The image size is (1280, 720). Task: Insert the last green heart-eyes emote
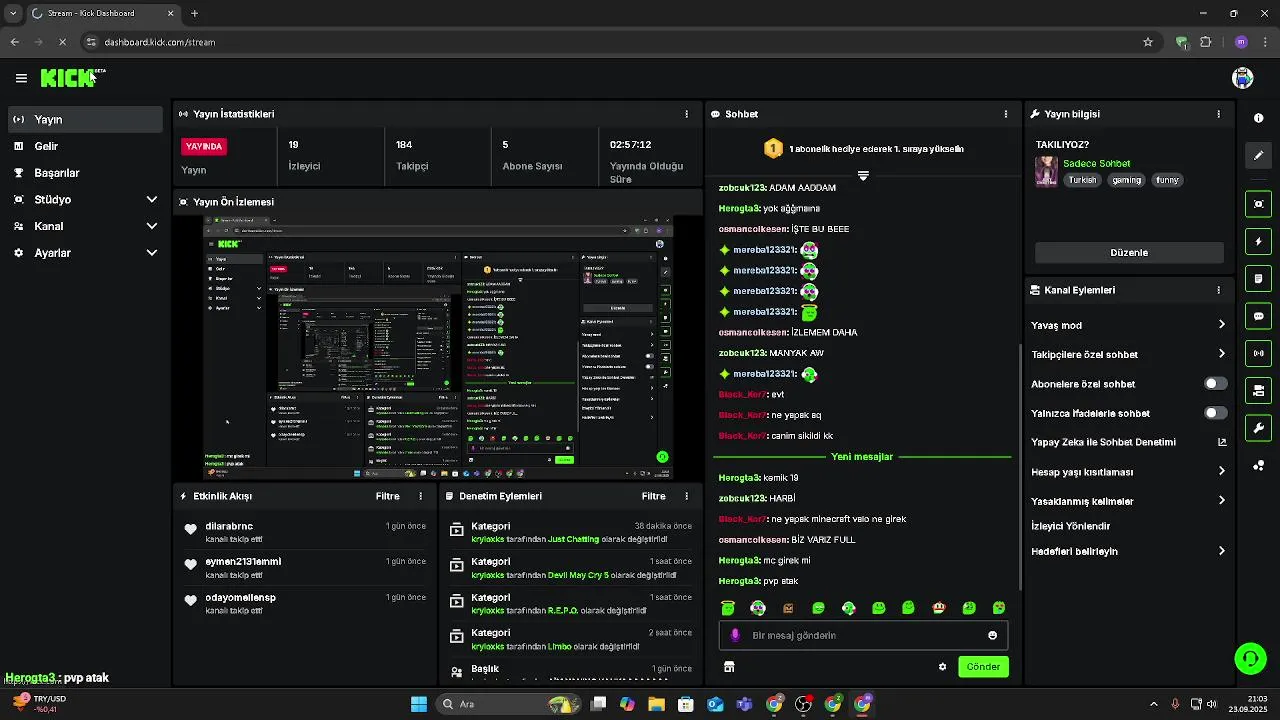coord(999,608)
